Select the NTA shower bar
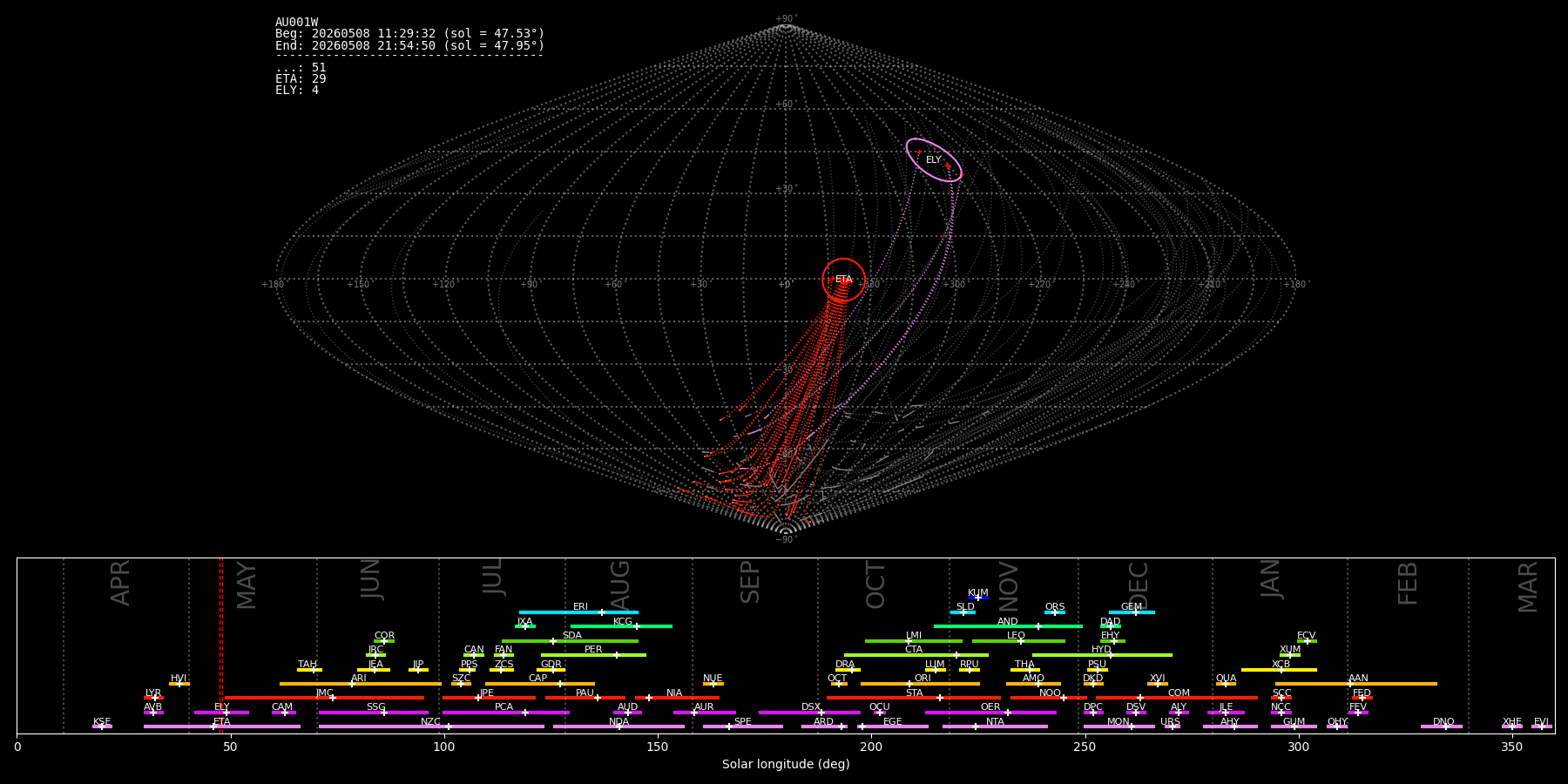The image size is (1568, 784). pyautogui.click(x=995, y=727)
